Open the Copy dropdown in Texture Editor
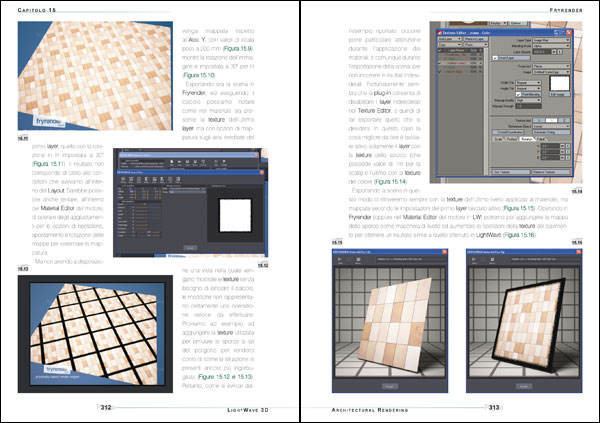The image size is (600, 423). [450, 45]
